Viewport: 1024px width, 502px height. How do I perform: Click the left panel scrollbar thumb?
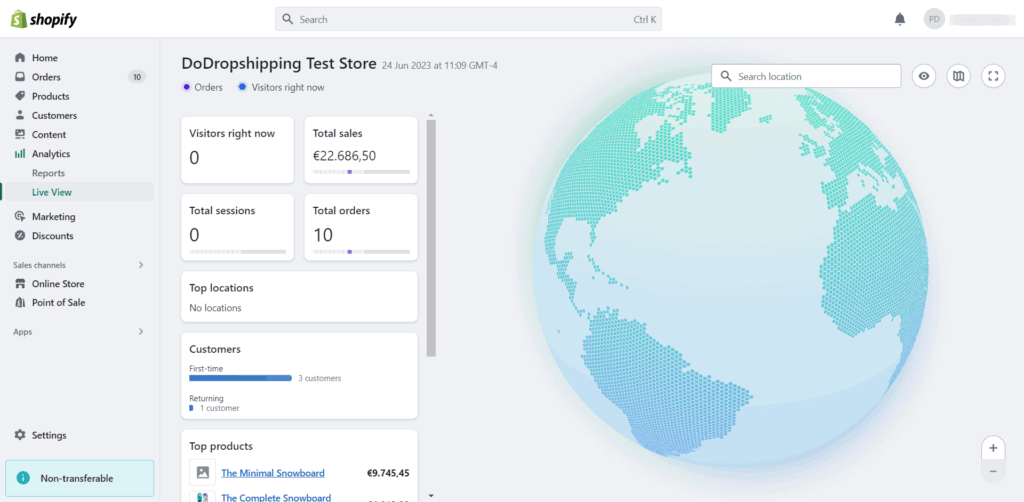point(431,238)
